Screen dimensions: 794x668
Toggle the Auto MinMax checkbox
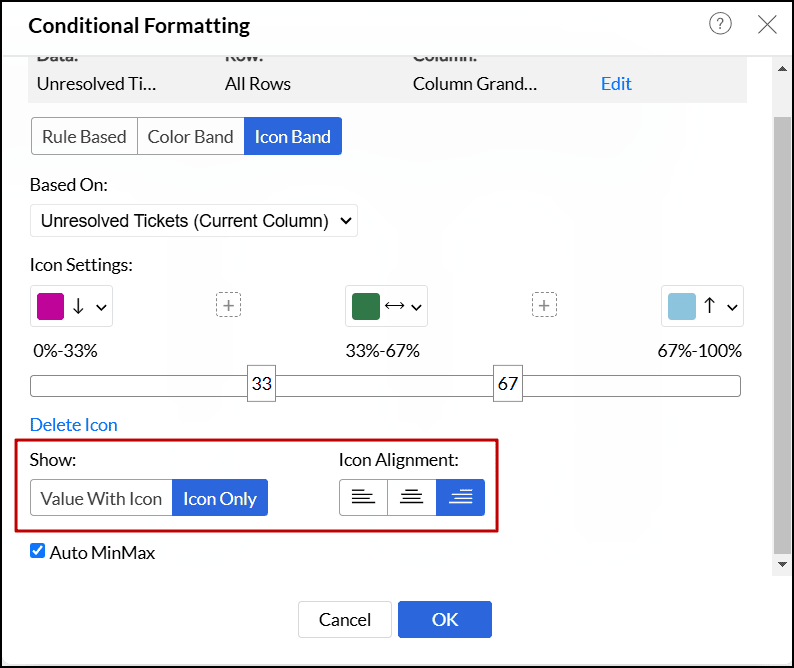tap(38, 551)
